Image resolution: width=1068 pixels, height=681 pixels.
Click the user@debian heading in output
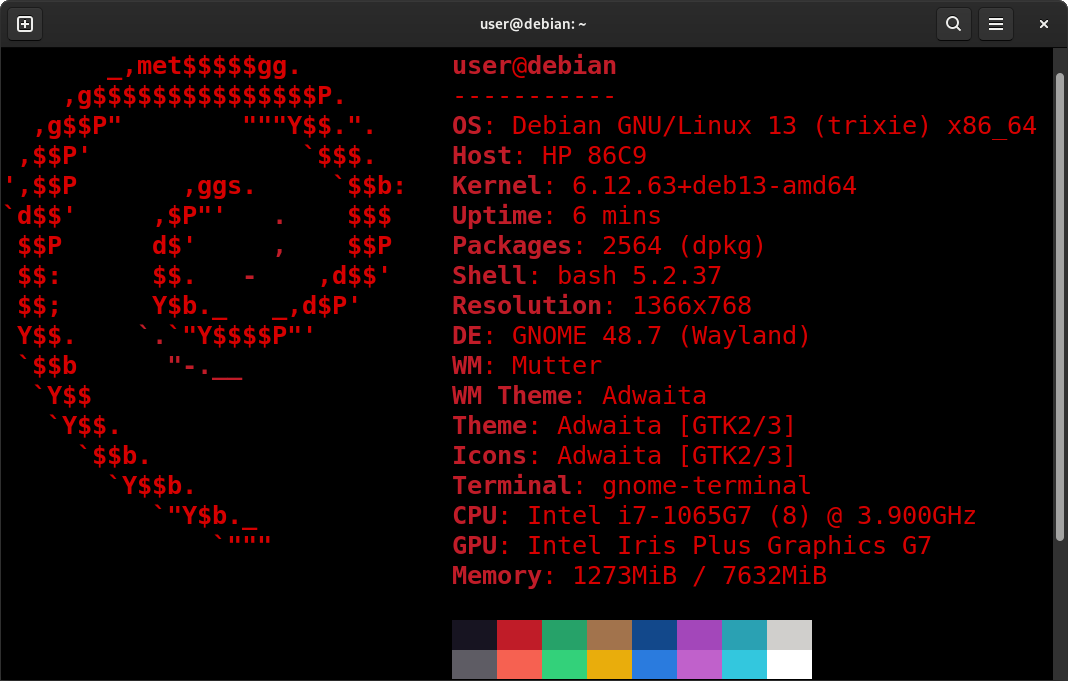[x=534, y=67]
